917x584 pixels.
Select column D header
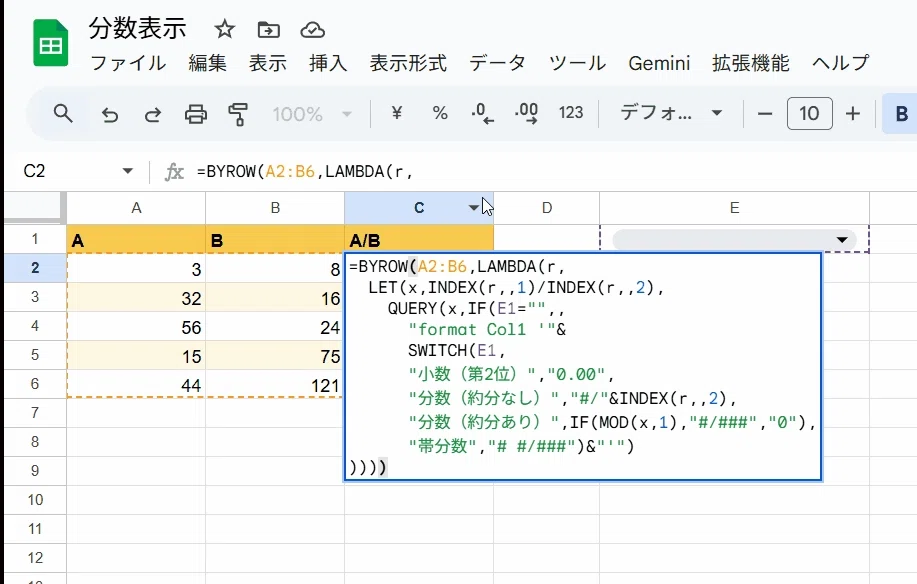(x=547, y=208)
